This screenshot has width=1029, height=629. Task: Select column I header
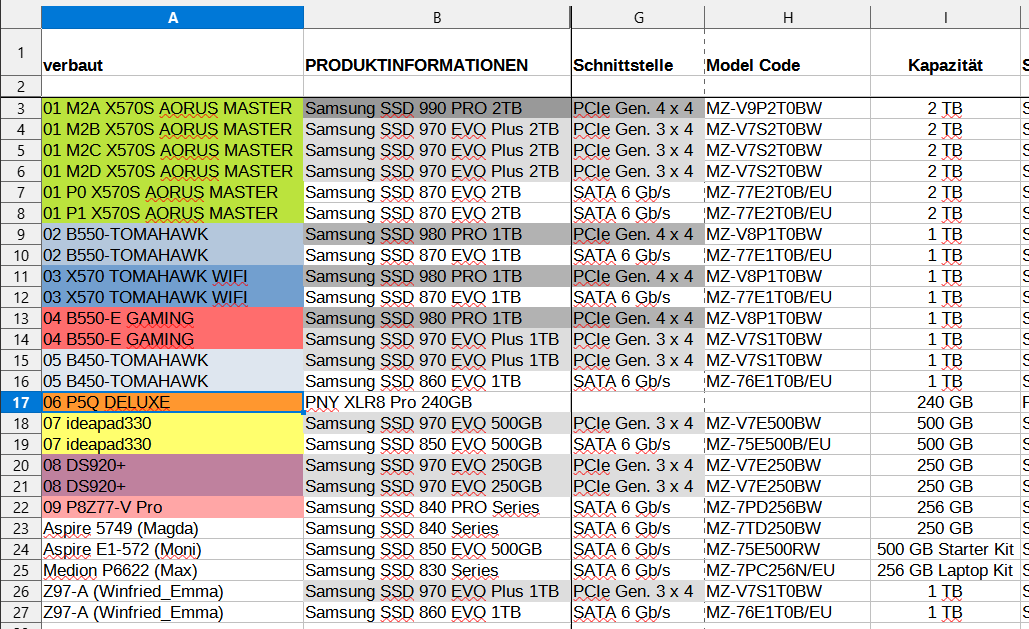tap(945, 18)
